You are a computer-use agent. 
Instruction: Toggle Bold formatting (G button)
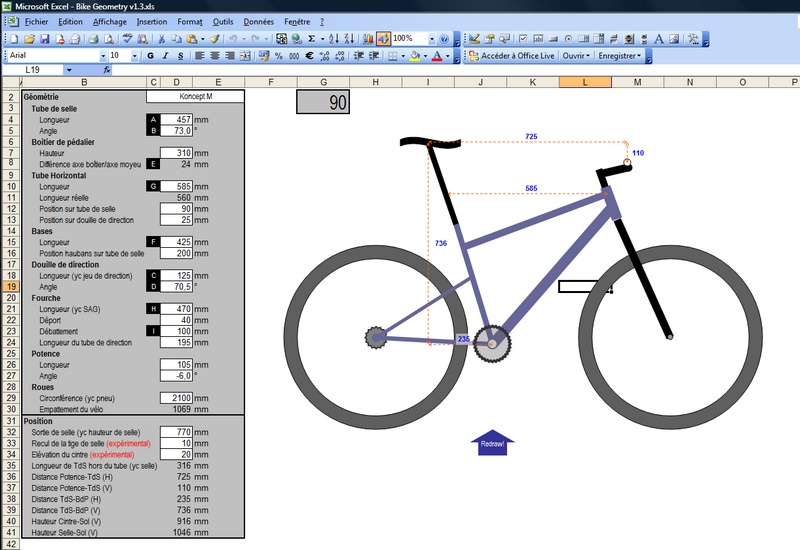150,56
